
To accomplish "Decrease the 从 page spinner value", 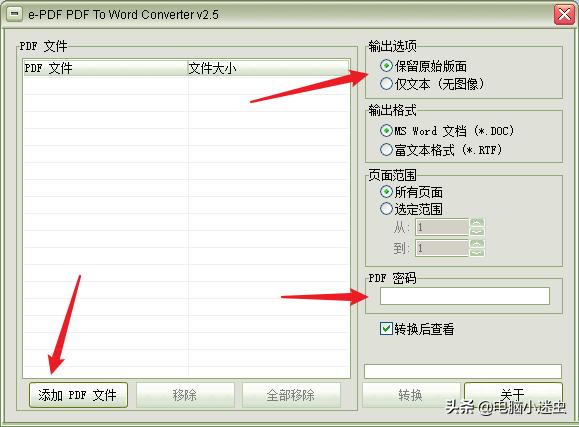I will (x=477, y=232).
